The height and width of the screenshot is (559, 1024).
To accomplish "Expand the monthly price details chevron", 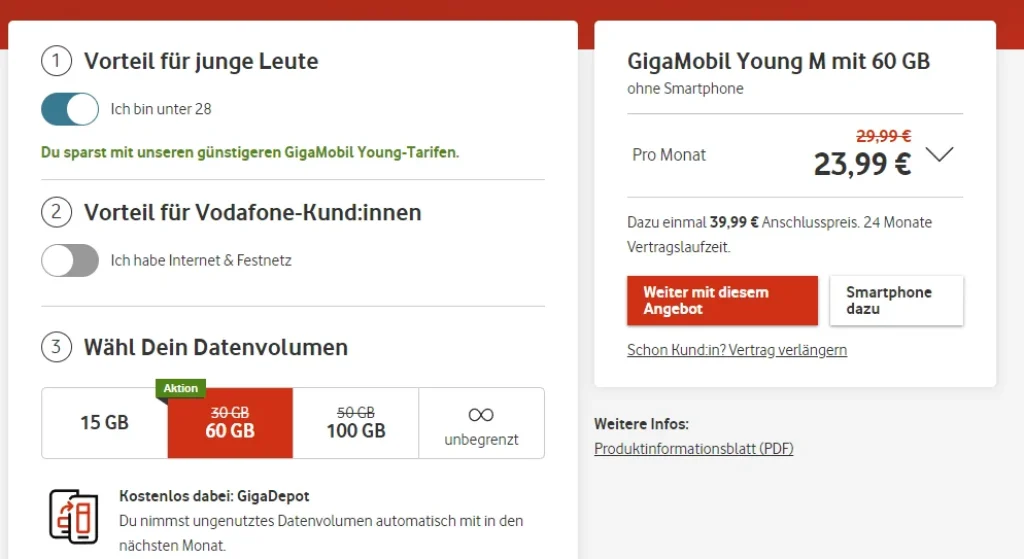I will pos(940,155).
